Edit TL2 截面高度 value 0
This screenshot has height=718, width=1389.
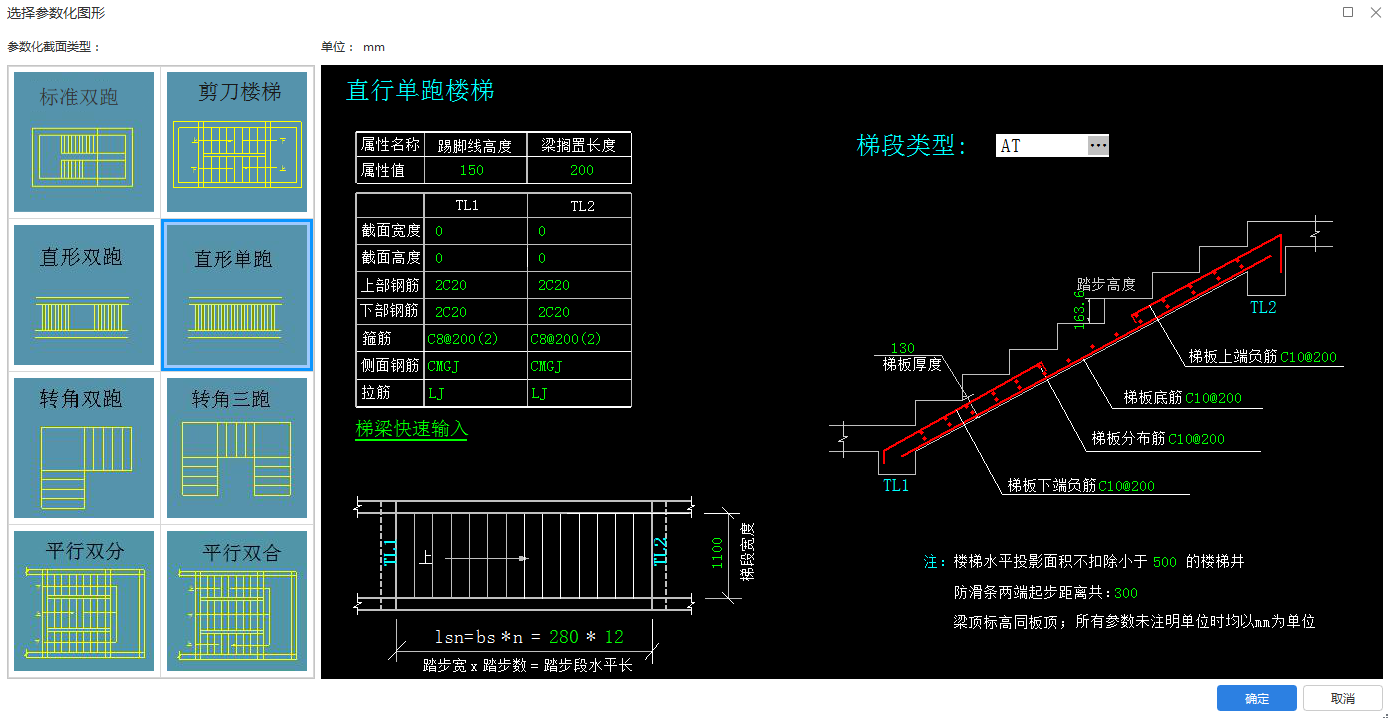point(542,258)
